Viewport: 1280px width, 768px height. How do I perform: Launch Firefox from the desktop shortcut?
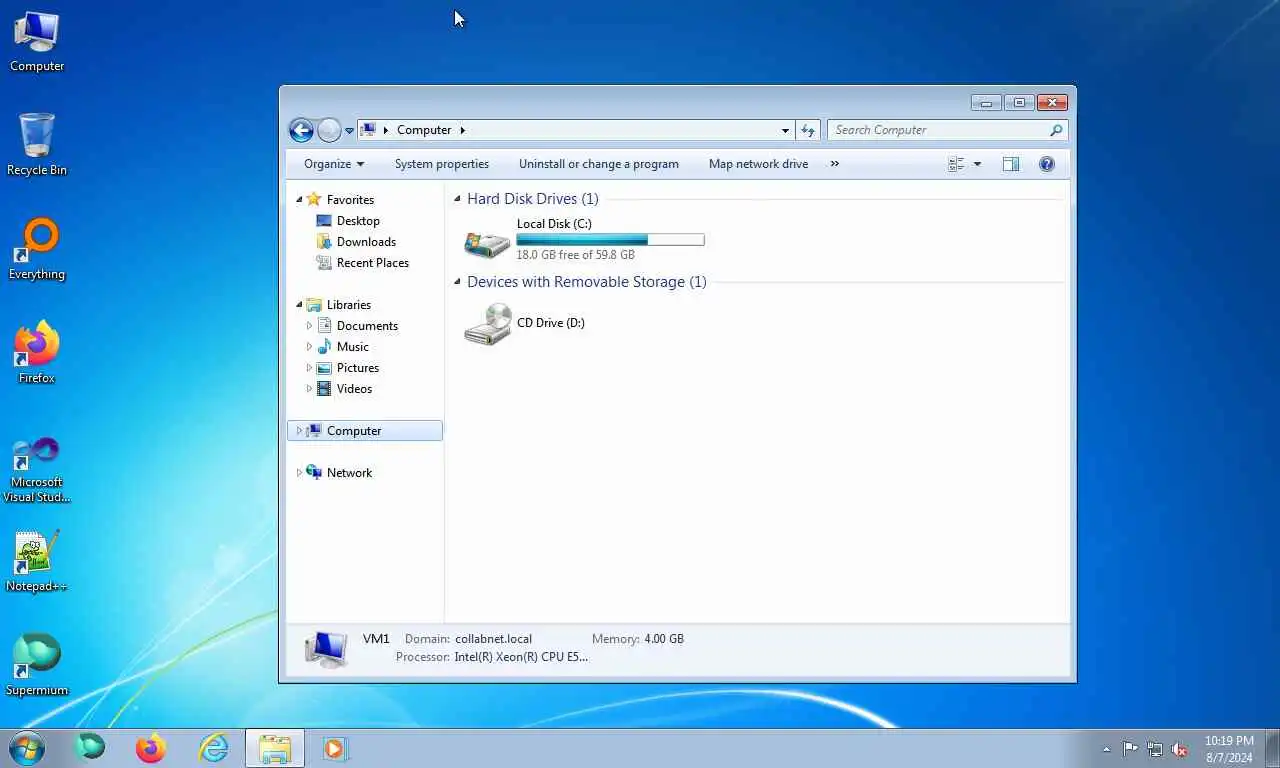pos(37,353)
